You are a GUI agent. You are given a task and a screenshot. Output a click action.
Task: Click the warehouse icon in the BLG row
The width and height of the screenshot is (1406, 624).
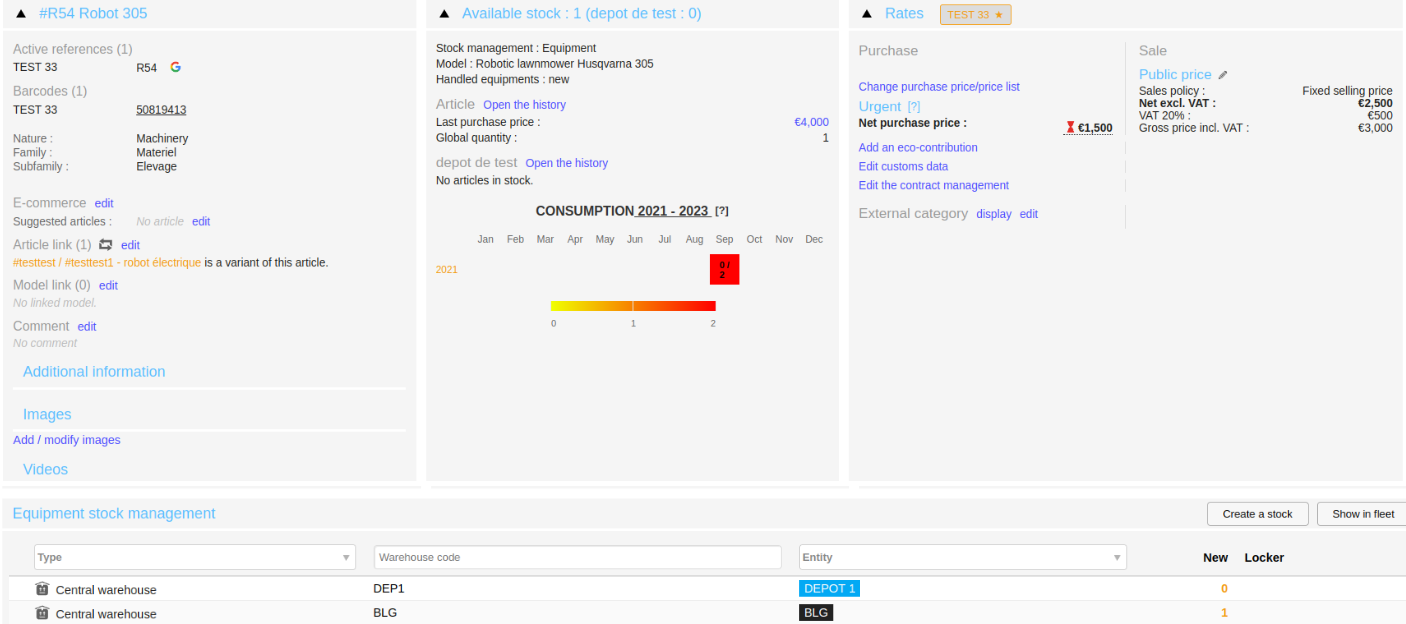[x=42, y=613]
